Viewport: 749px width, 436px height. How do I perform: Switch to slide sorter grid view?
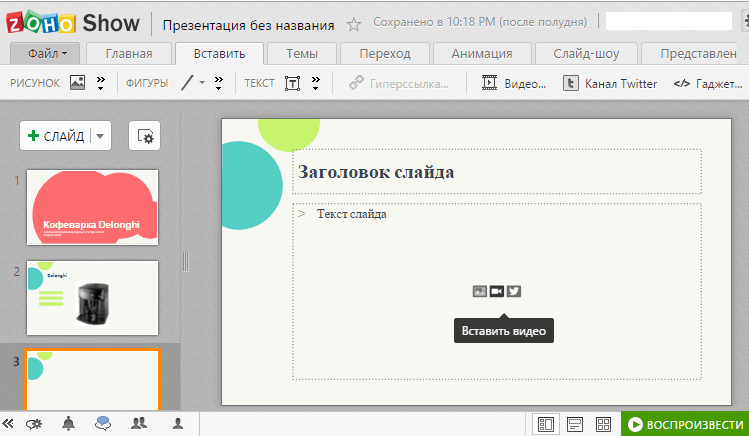603,424
